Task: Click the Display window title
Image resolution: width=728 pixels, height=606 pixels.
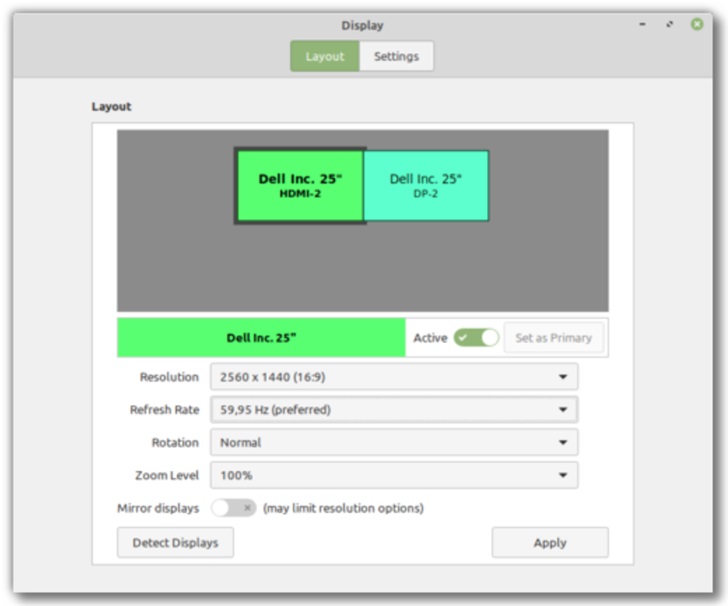Action: coord(362,25)
